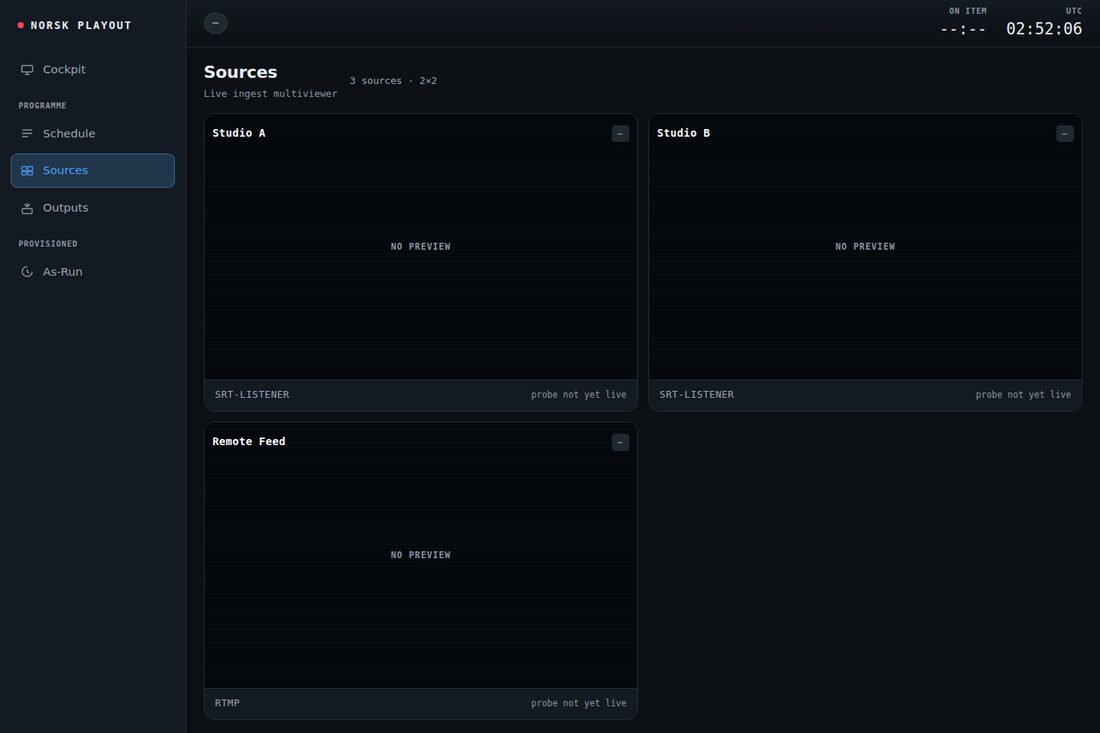Click the Schedule list icon
The height and width of the screenshot is (733, 1100).
27,133
